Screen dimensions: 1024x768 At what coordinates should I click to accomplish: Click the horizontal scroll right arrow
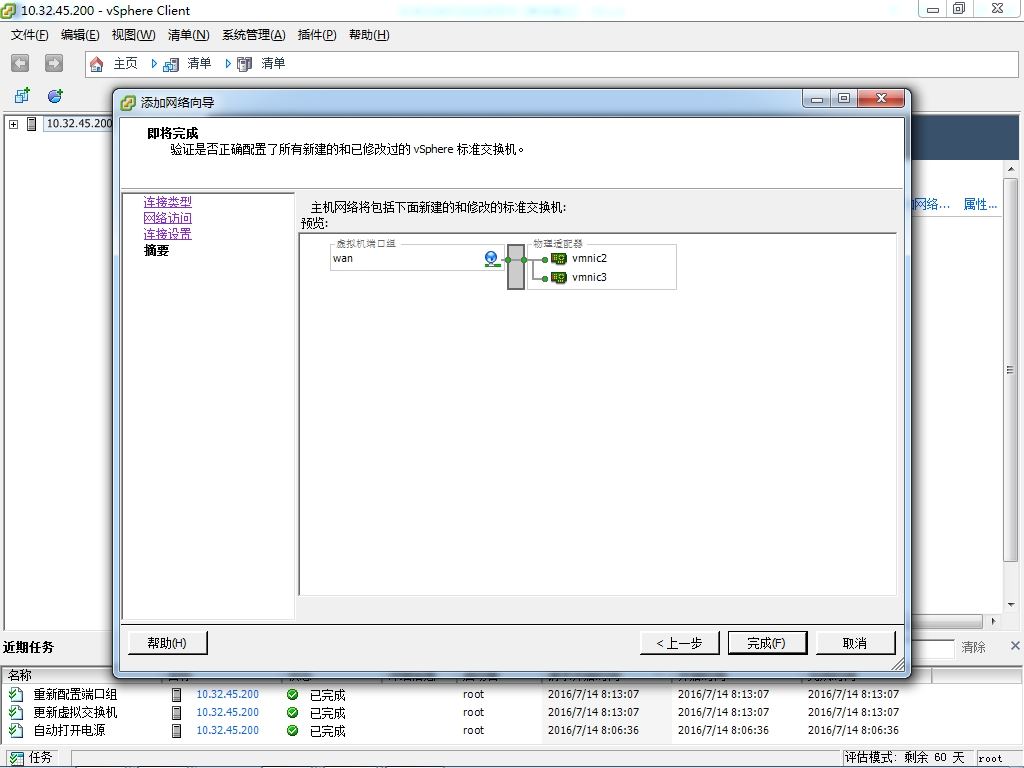(x=993, y=621)
